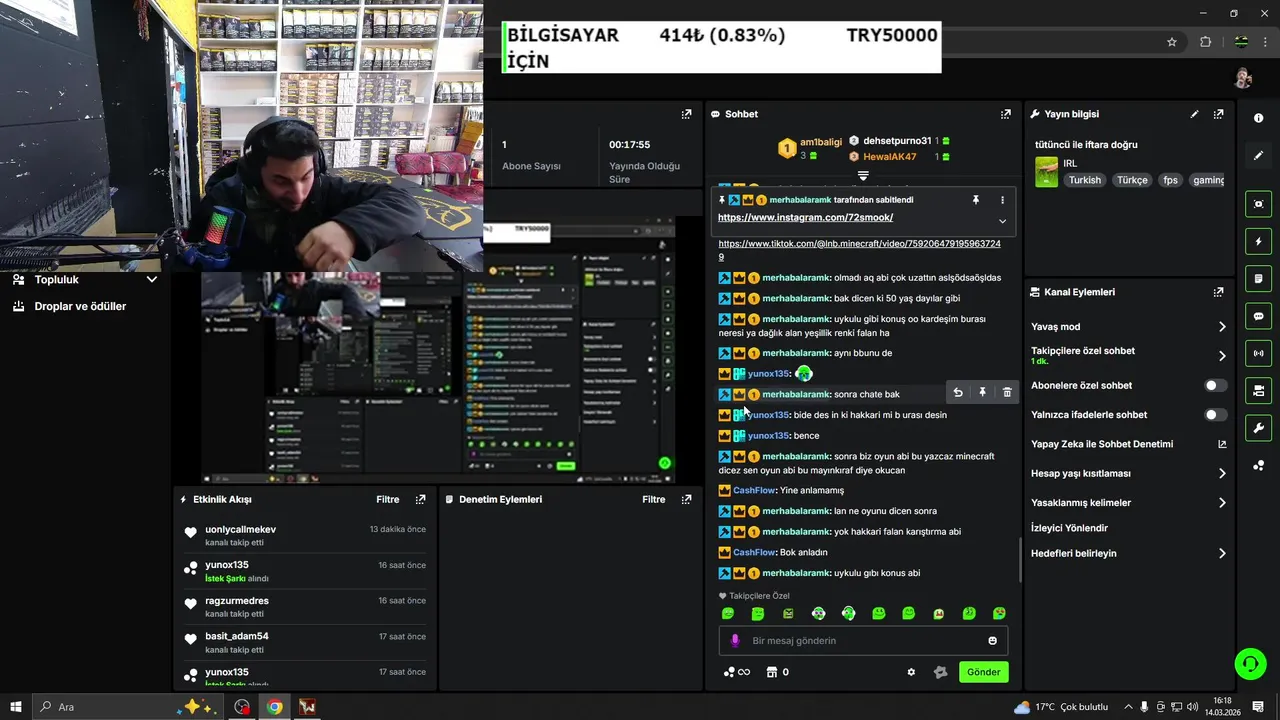Click the uonlycallmekev follow event
This screenshot has height=720, width=1280.
tap(305, 536)
